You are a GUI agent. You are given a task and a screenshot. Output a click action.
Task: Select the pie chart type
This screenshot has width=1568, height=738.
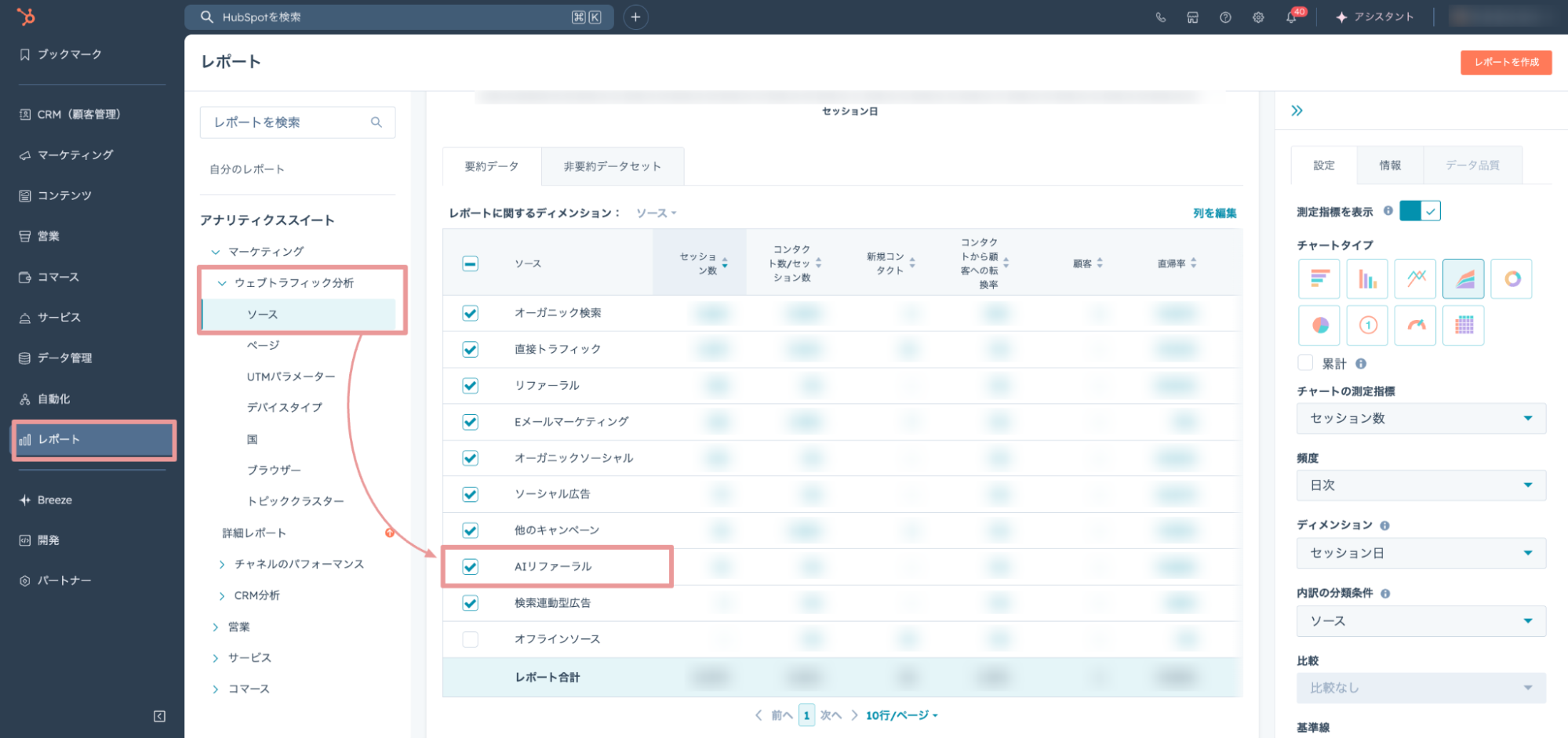(1319, 325)
